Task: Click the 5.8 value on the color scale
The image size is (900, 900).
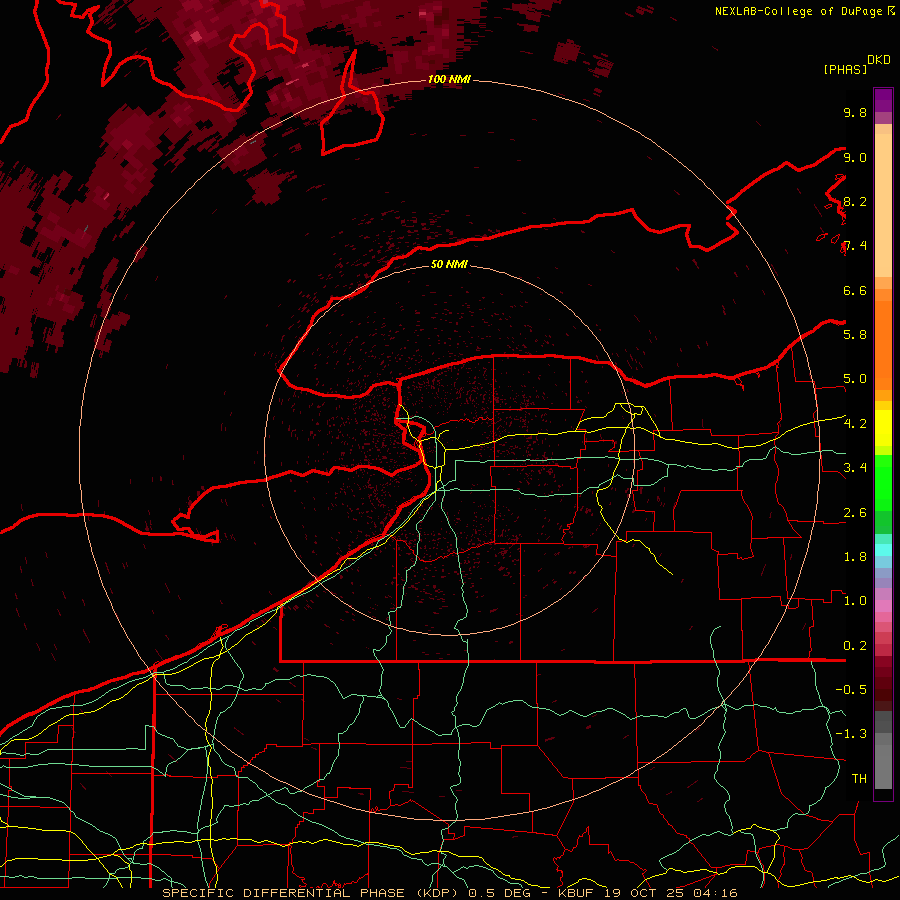Action: coord(855,335)
